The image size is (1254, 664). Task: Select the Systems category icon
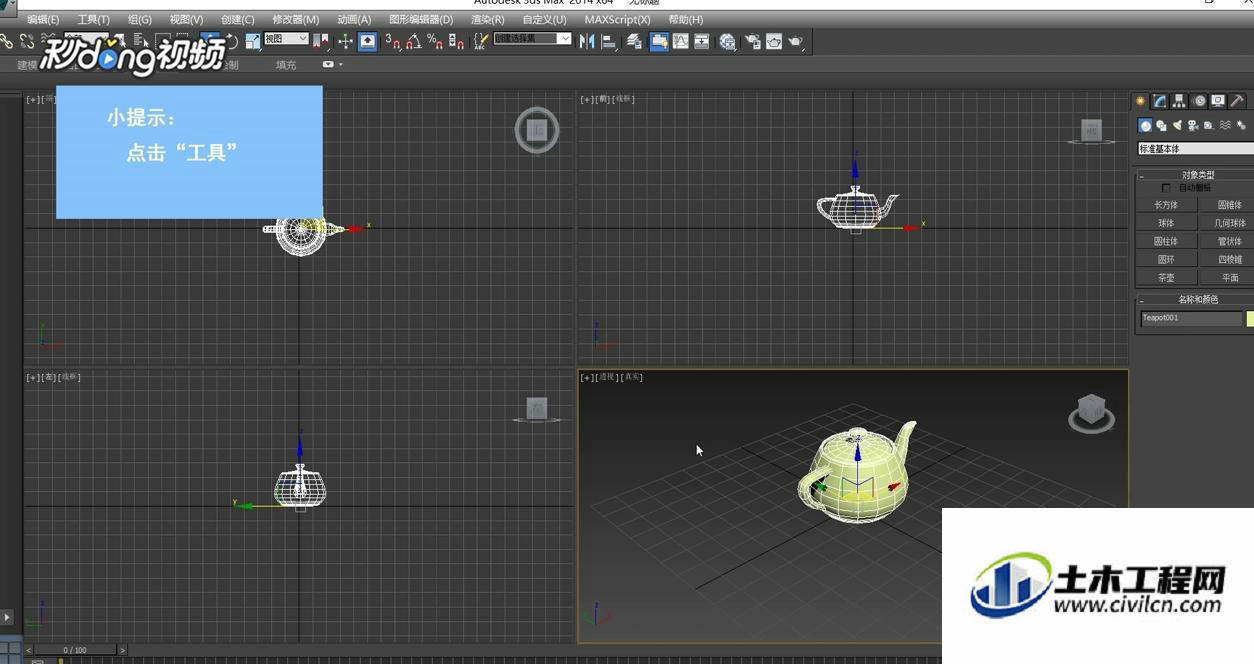[1241, 125]
